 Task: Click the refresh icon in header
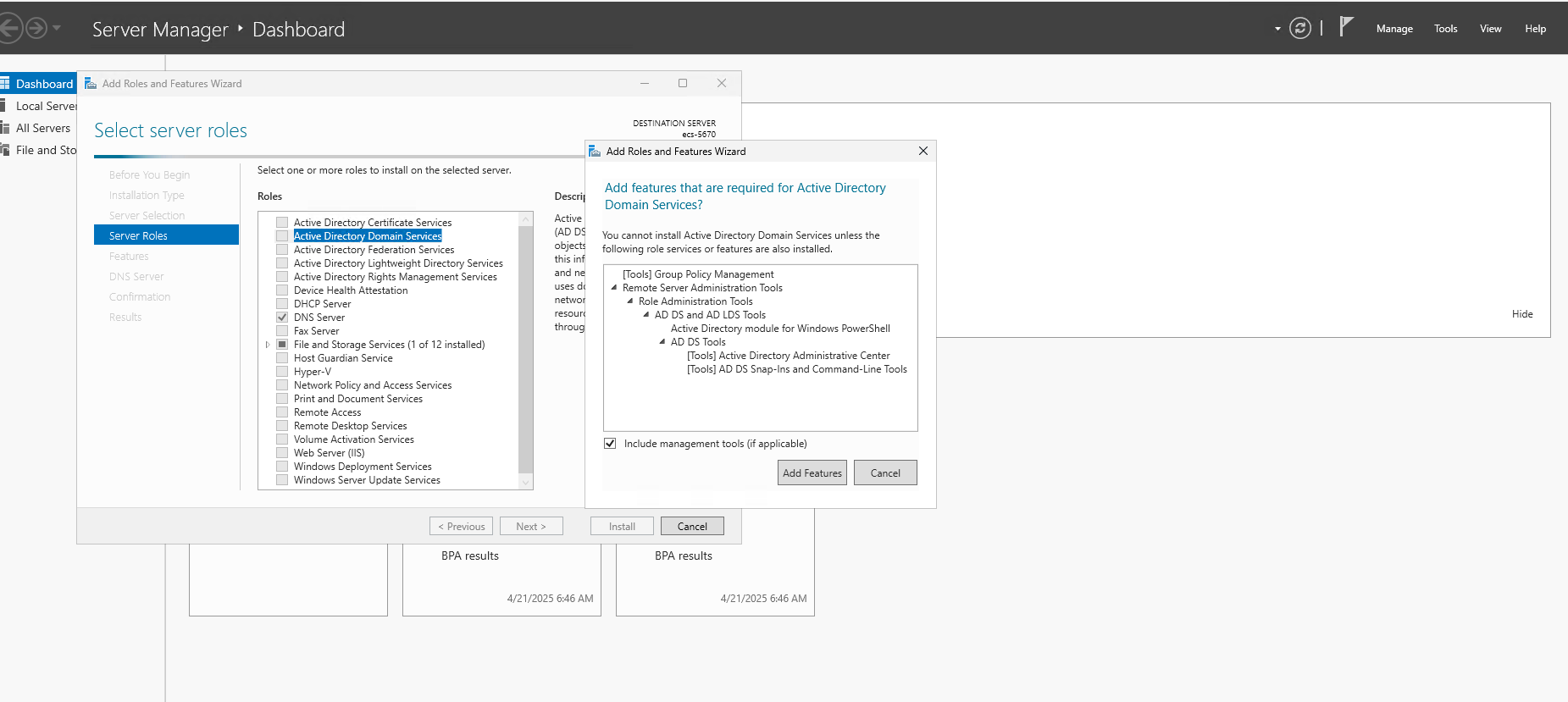[x=1299, y=29]
